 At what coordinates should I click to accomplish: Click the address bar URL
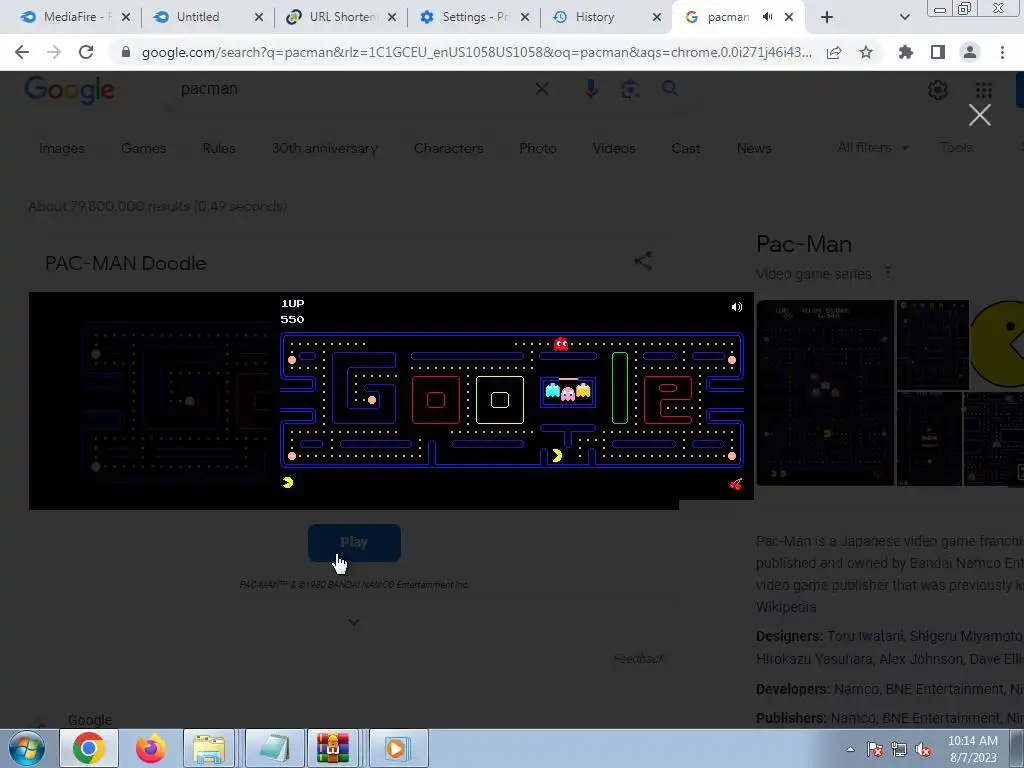[477, 52]
